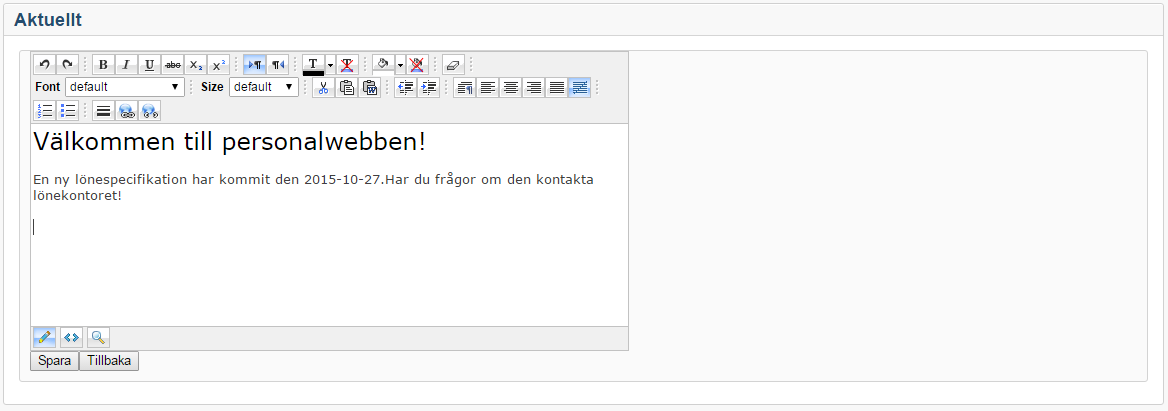Apply background fill color
Screen dimensions: 1168x411
coord(384,64)
